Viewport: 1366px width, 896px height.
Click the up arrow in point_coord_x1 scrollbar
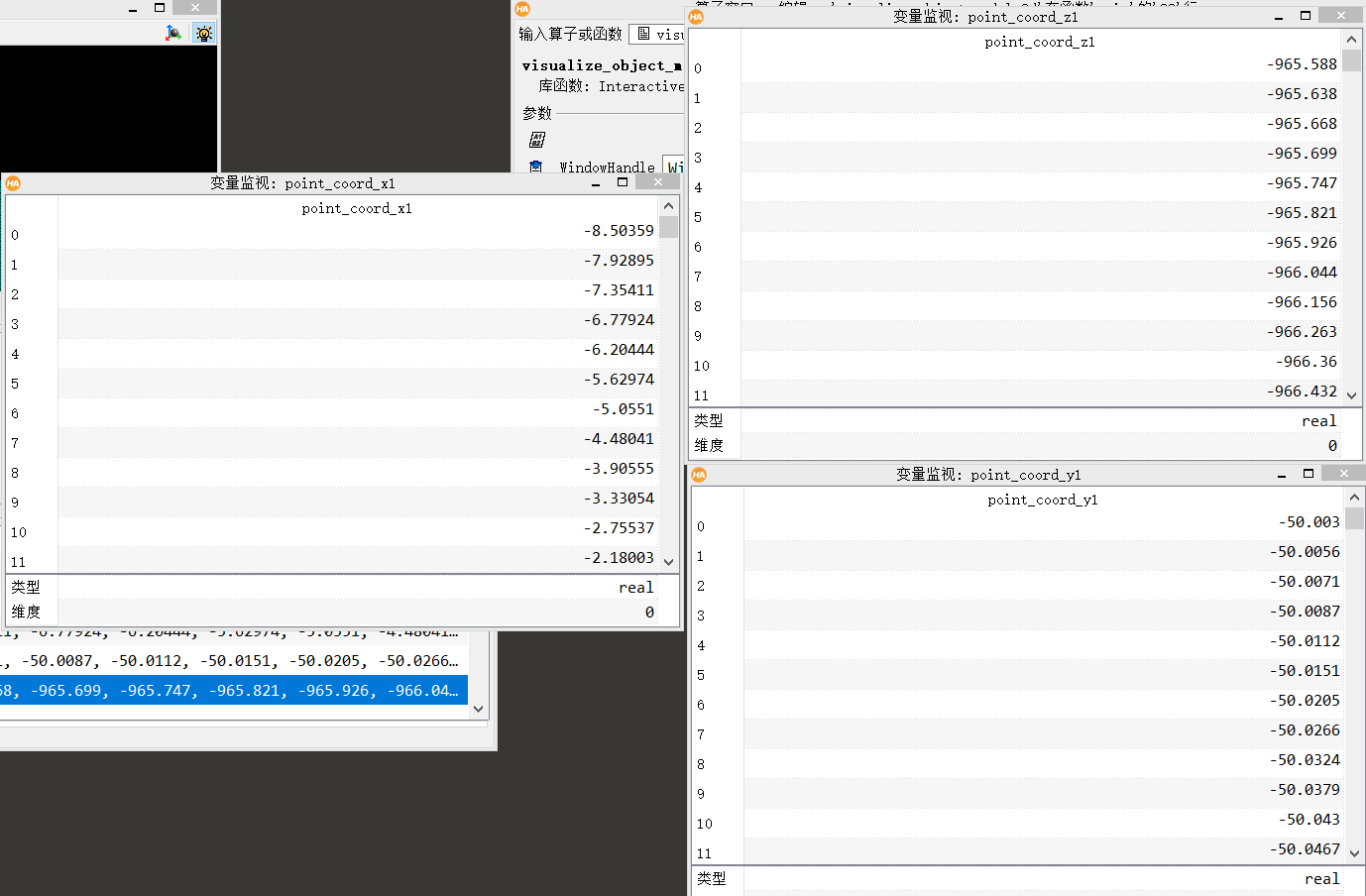click(669, 205)
